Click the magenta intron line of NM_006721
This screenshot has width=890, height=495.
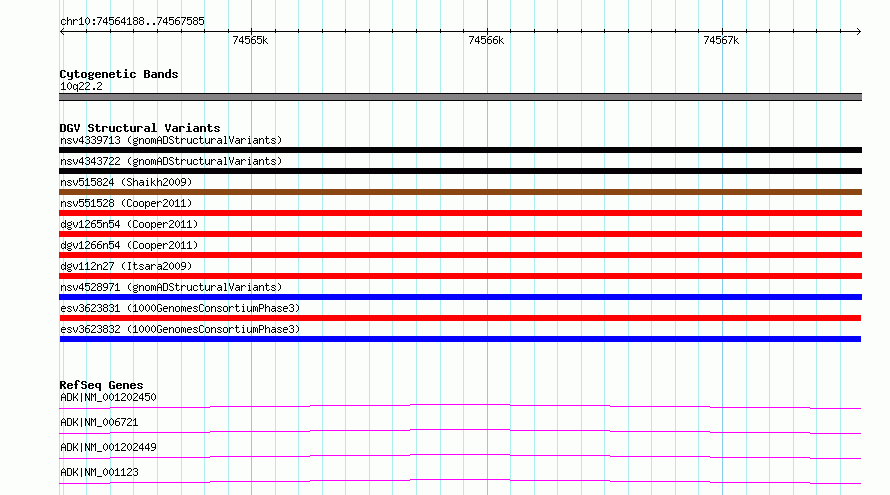tap(460, 431)
